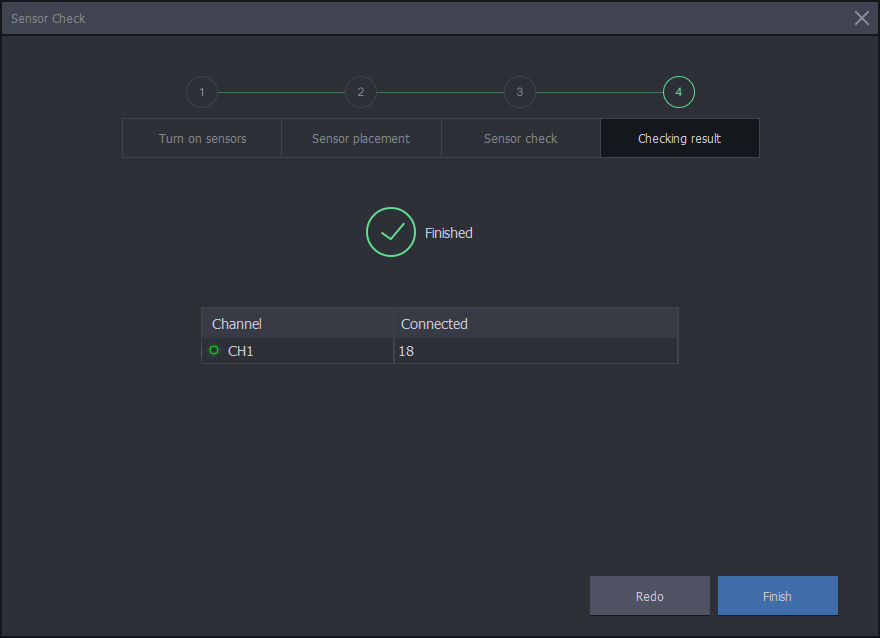Click the Channel column header
The width and height of the screenshot is (880, 638).
297,323
